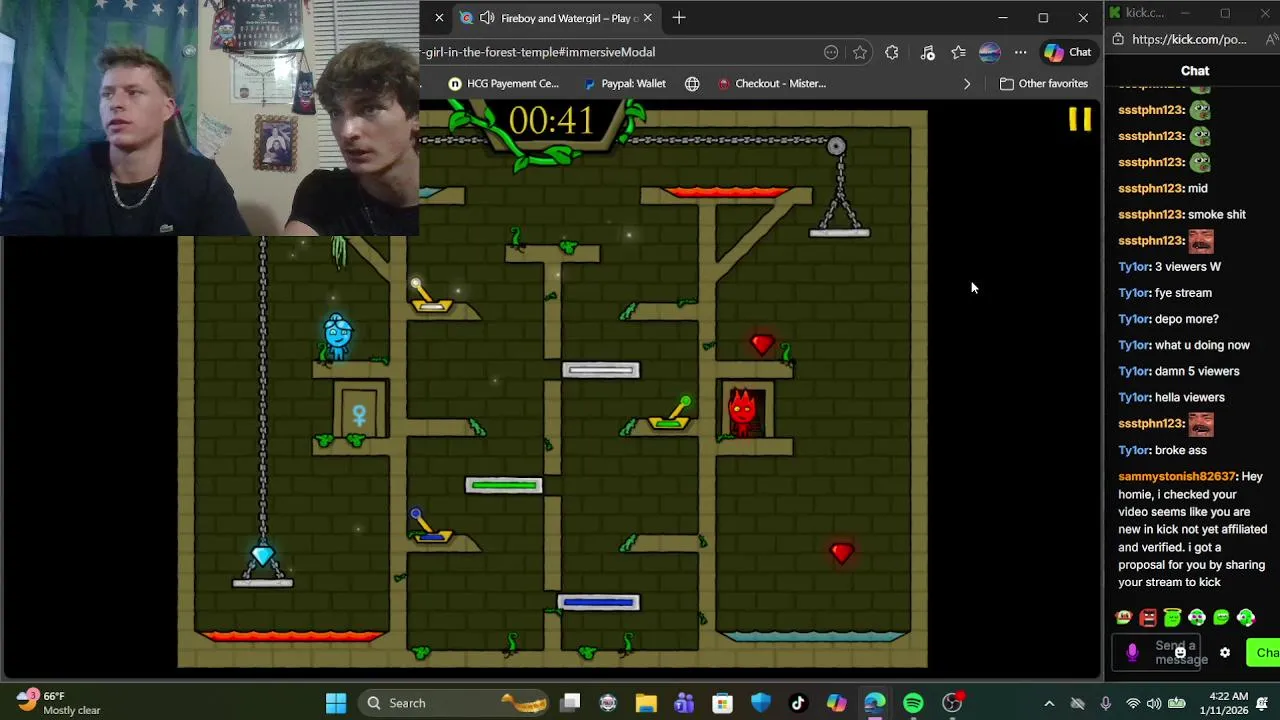This screenshot has height=720, width=1280.
Task: Click the white sliding platform bar
Action: (x=600, y=370)
